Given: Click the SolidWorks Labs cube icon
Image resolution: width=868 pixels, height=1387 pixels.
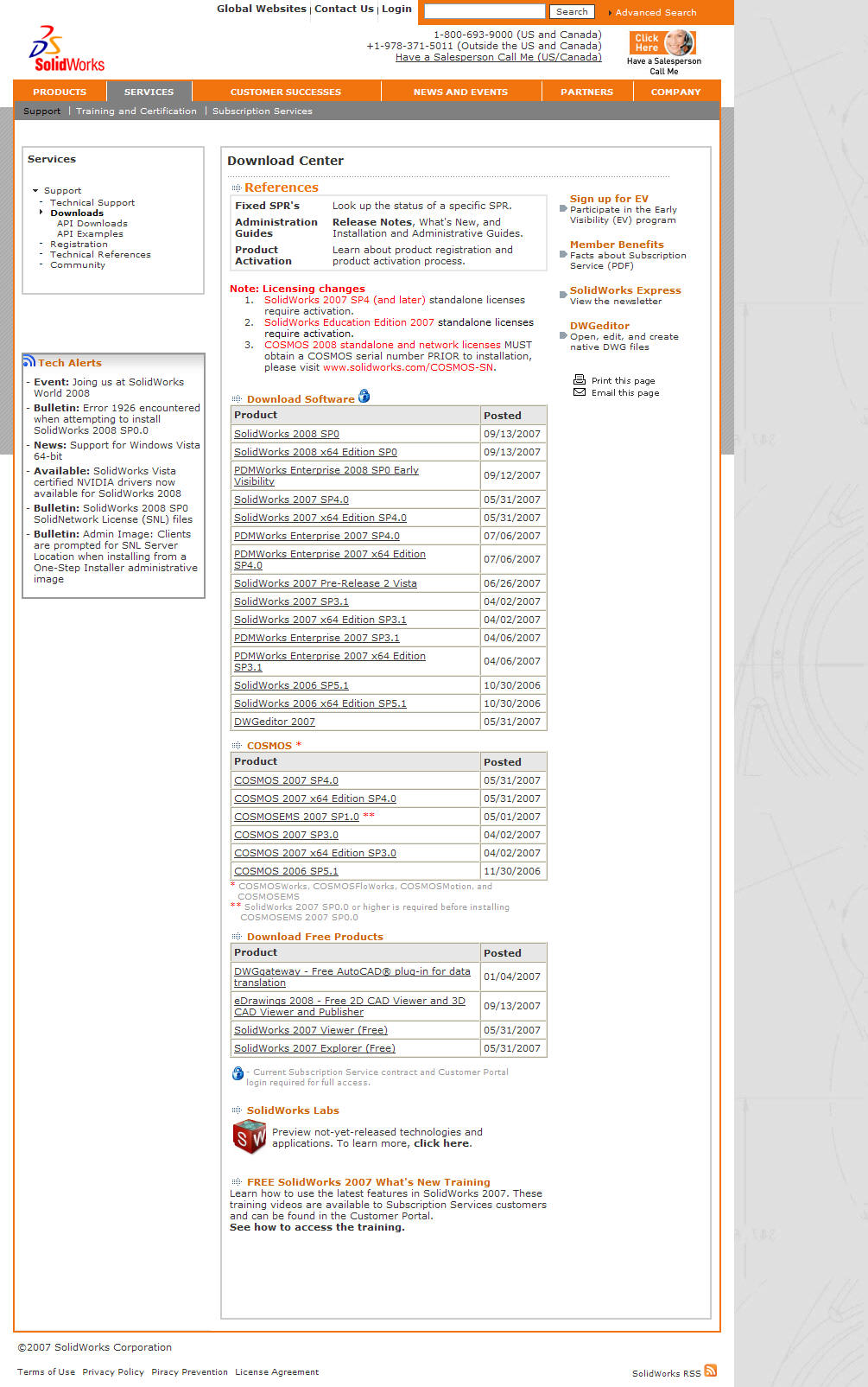Looking at the screenshot, I should pyautogui.click(x=250, y=1136).
